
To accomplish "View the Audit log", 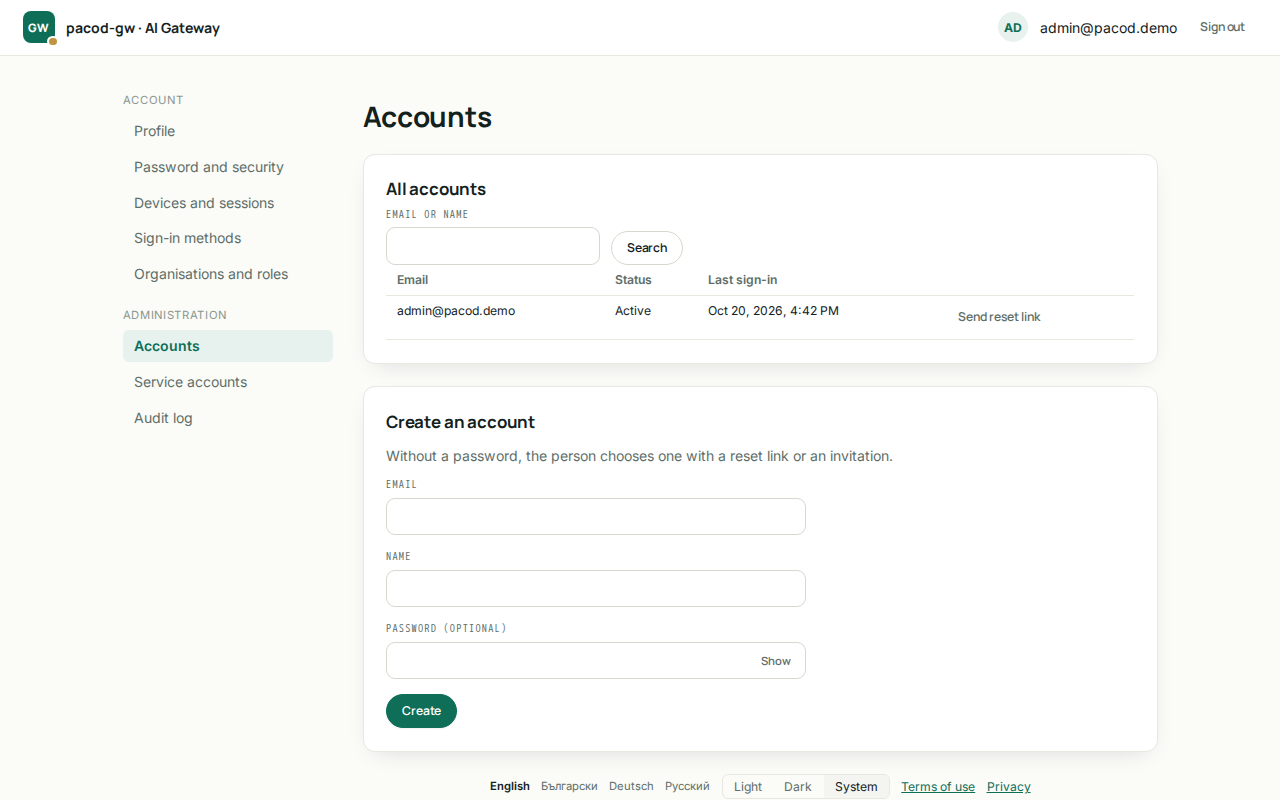I will tap(228, 418).
